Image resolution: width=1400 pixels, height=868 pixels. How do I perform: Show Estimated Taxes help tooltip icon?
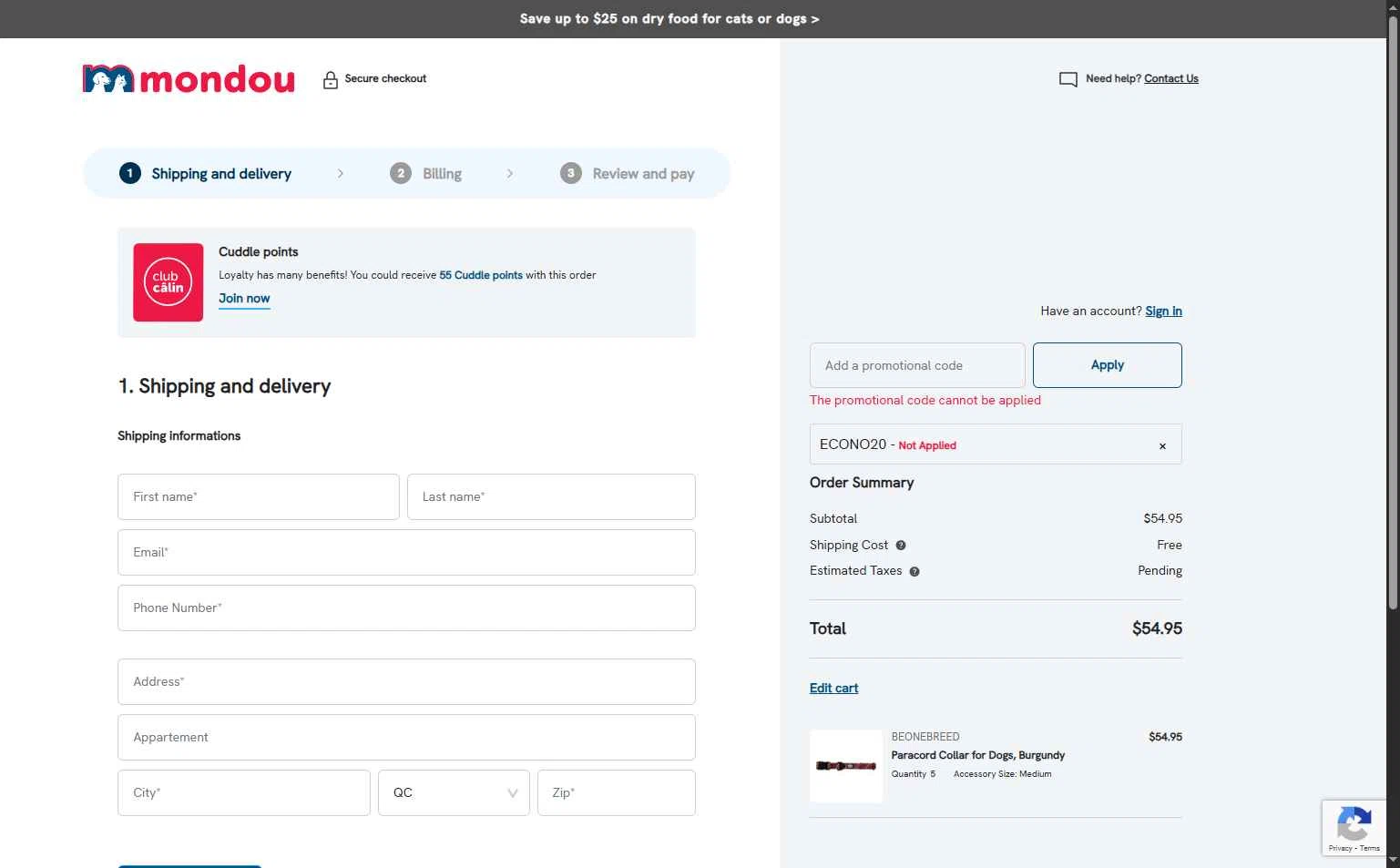click(915, 572)
